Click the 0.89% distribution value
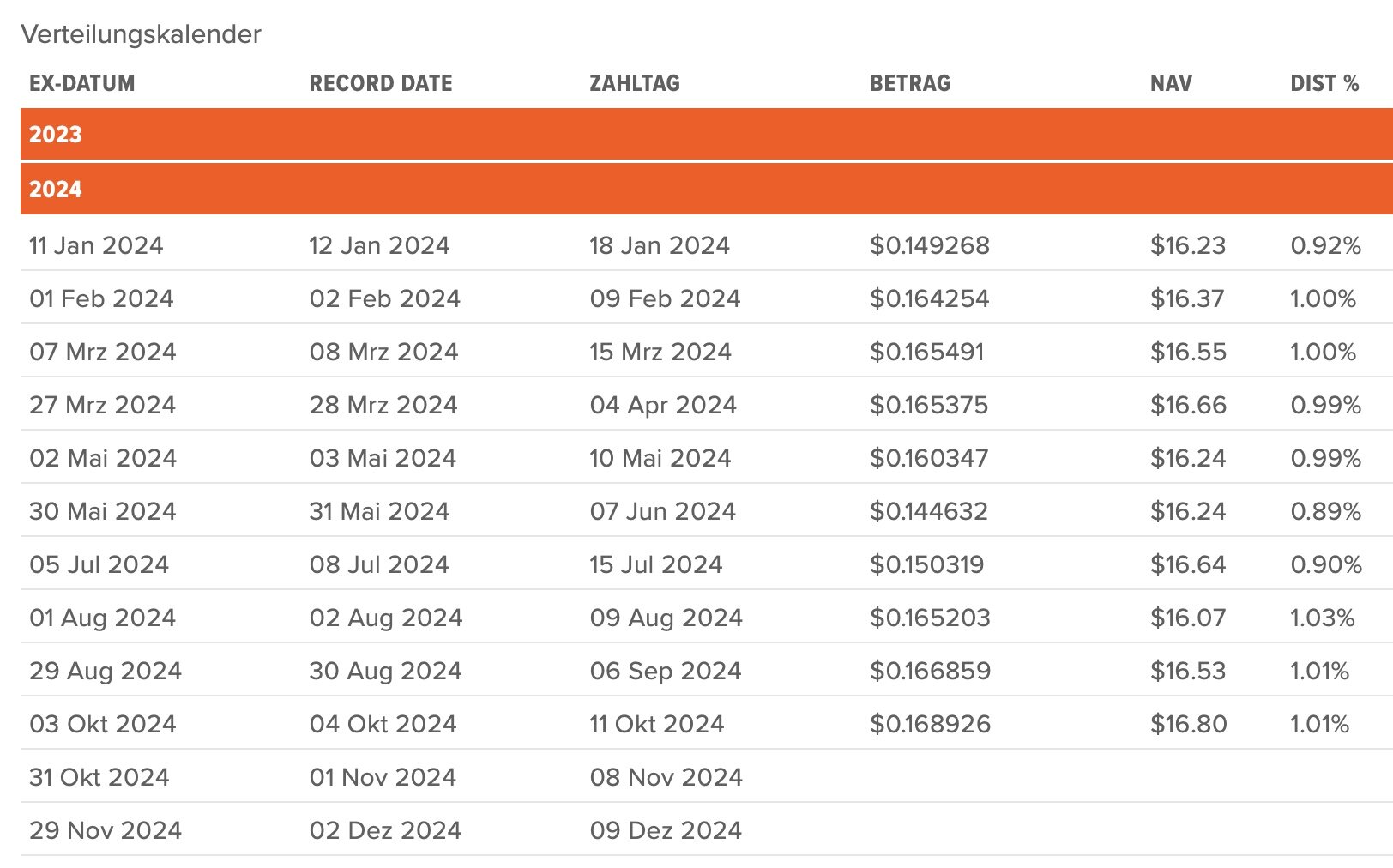The height and width of the screenshot is (868, 1393). coord(1325,512)
